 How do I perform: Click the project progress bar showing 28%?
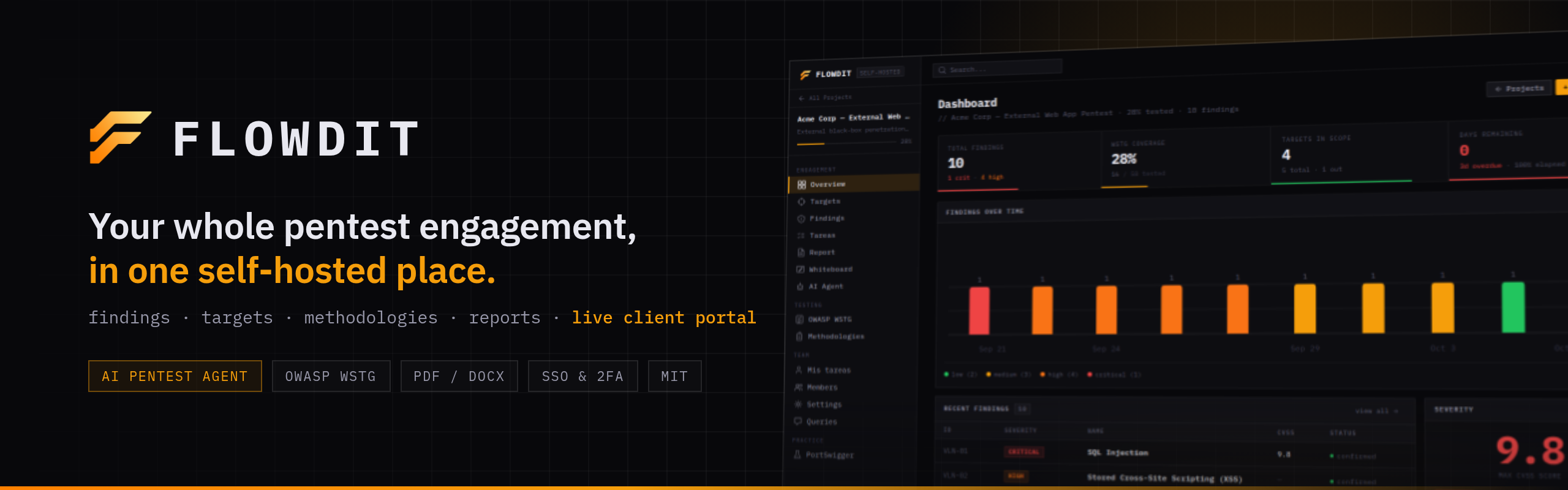(x=848, y=143)
